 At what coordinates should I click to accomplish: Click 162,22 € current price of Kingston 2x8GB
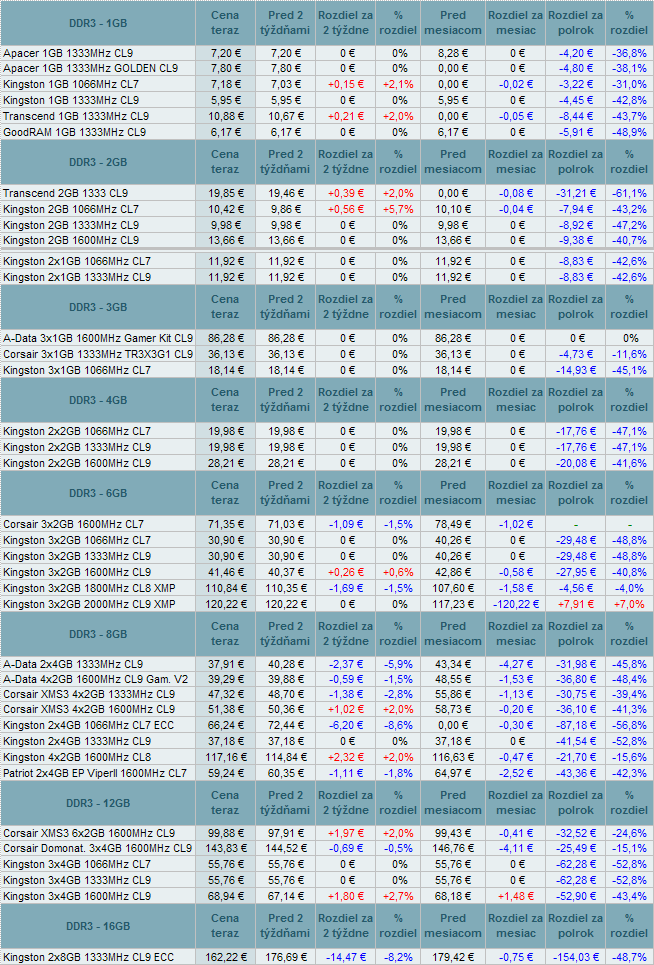(x=226, y=958)
